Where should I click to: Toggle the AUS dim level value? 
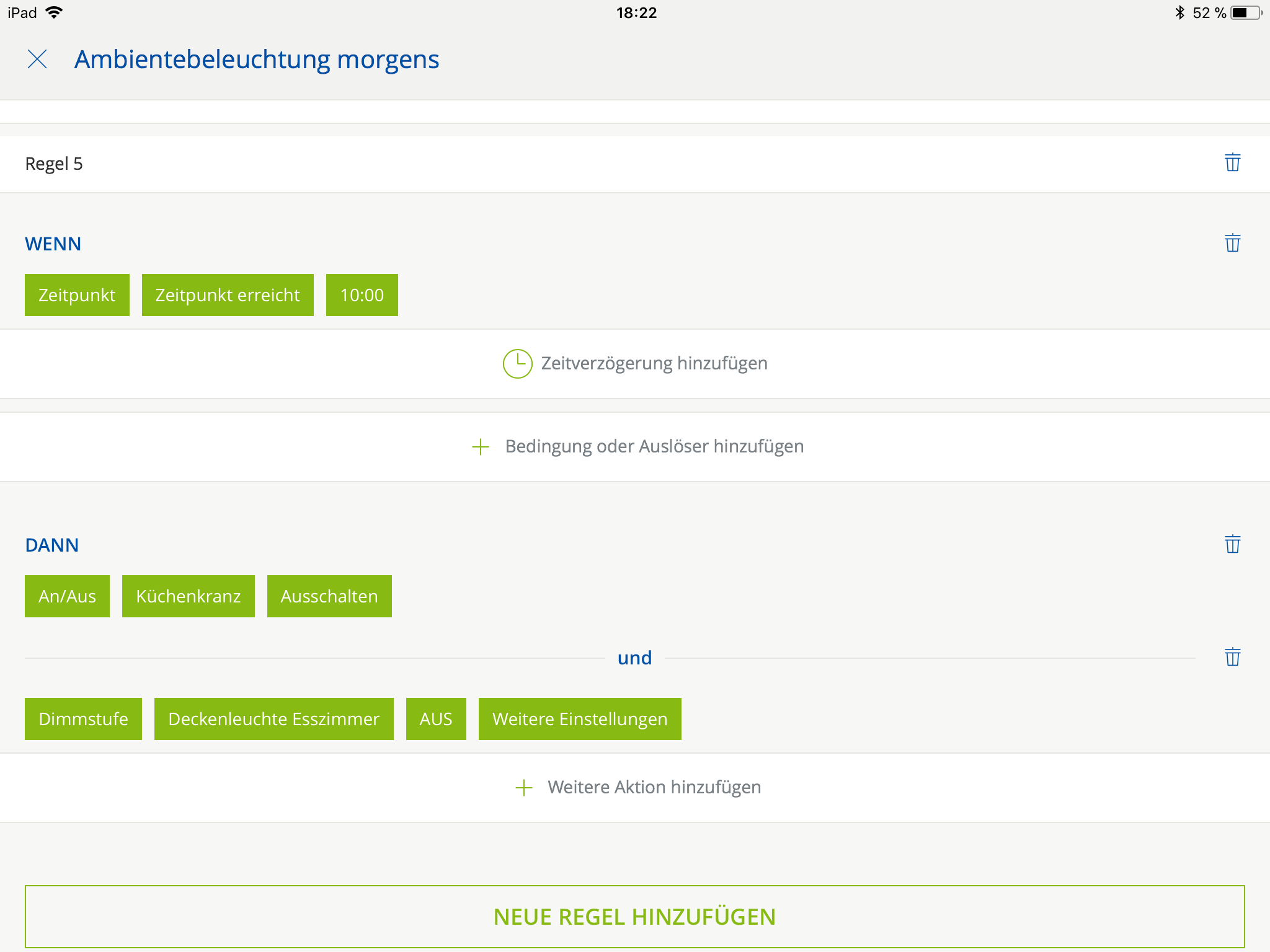click(436, 719)
